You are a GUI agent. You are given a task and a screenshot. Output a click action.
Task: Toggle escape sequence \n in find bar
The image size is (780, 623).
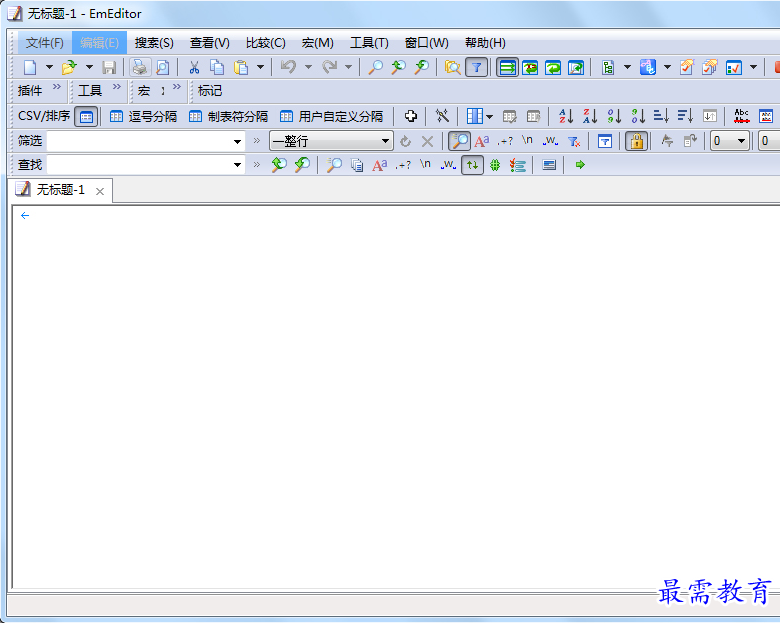[x=425, y=164]
